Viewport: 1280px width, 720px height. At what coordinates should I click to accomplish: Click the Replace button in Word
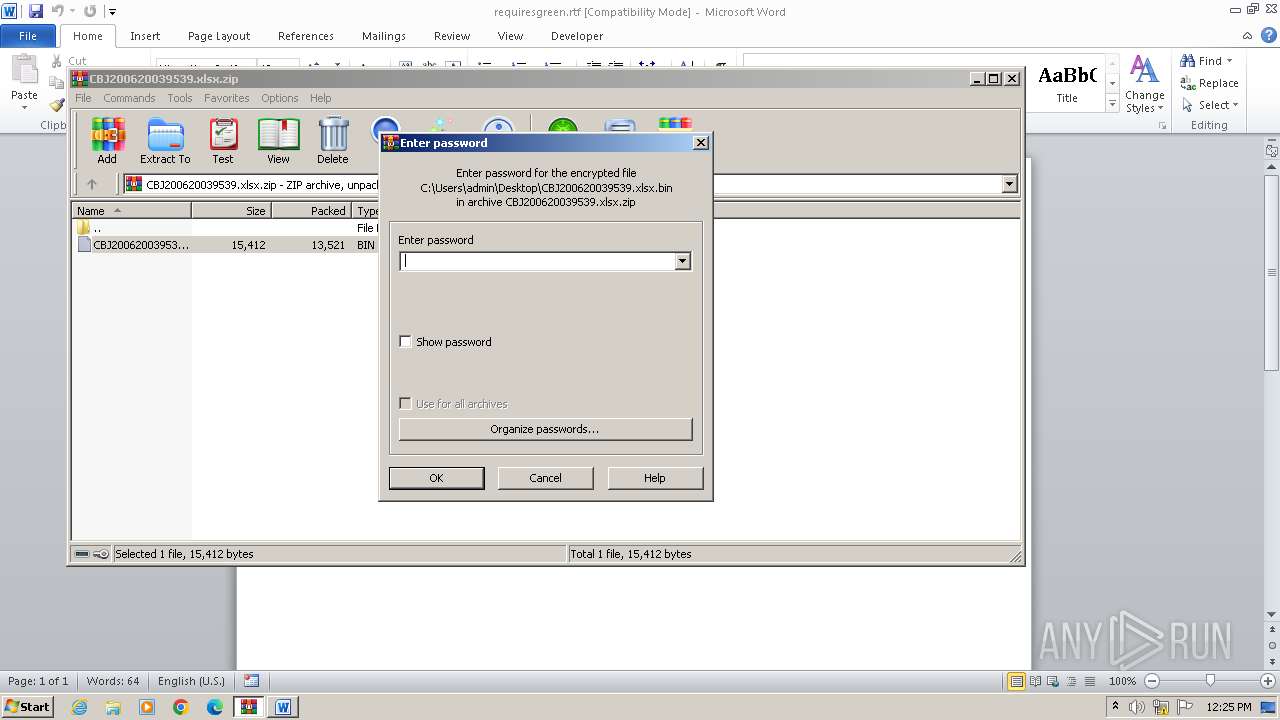point(1210,83)
